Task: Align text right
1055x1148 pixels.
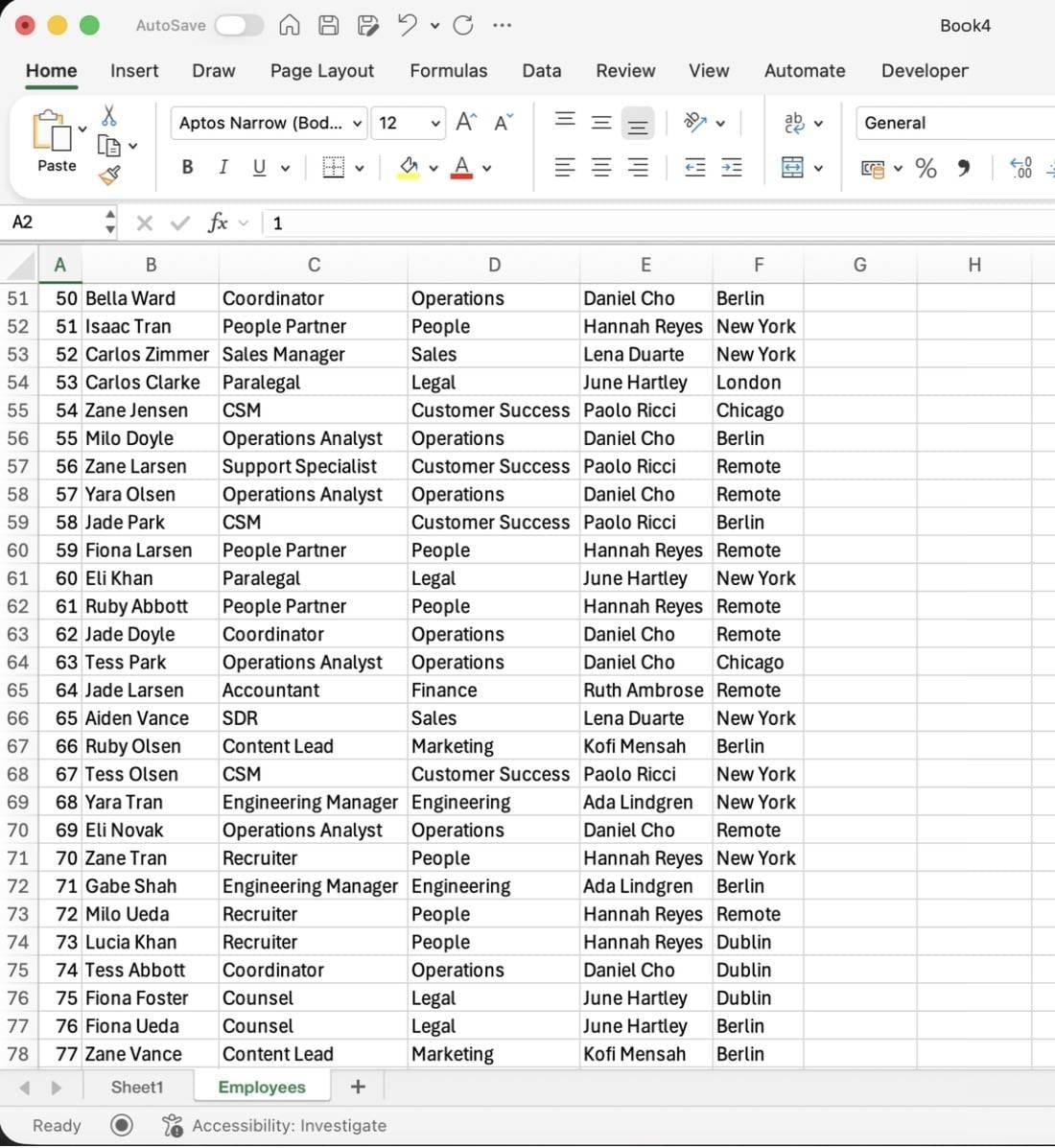Action: [638, 168]
